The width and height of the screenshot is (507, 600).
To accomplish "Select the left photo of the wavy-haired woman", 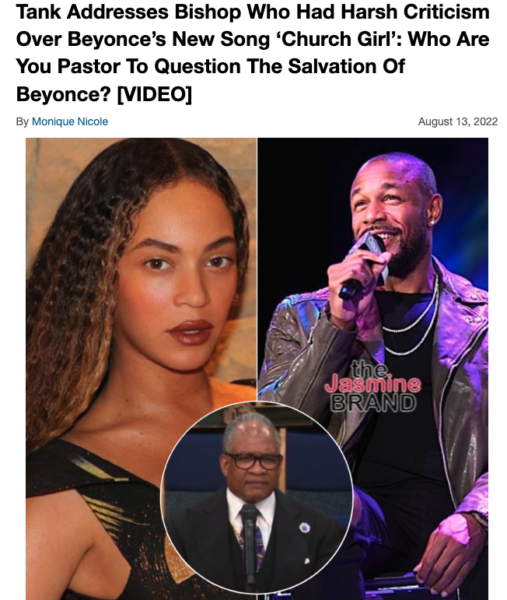I will click(x=141, y=368).
